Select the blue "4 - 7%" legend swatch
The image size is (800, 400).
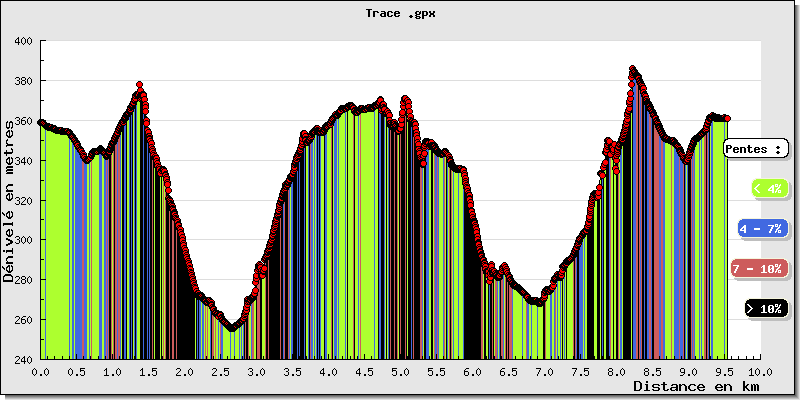tap(761, 229)
